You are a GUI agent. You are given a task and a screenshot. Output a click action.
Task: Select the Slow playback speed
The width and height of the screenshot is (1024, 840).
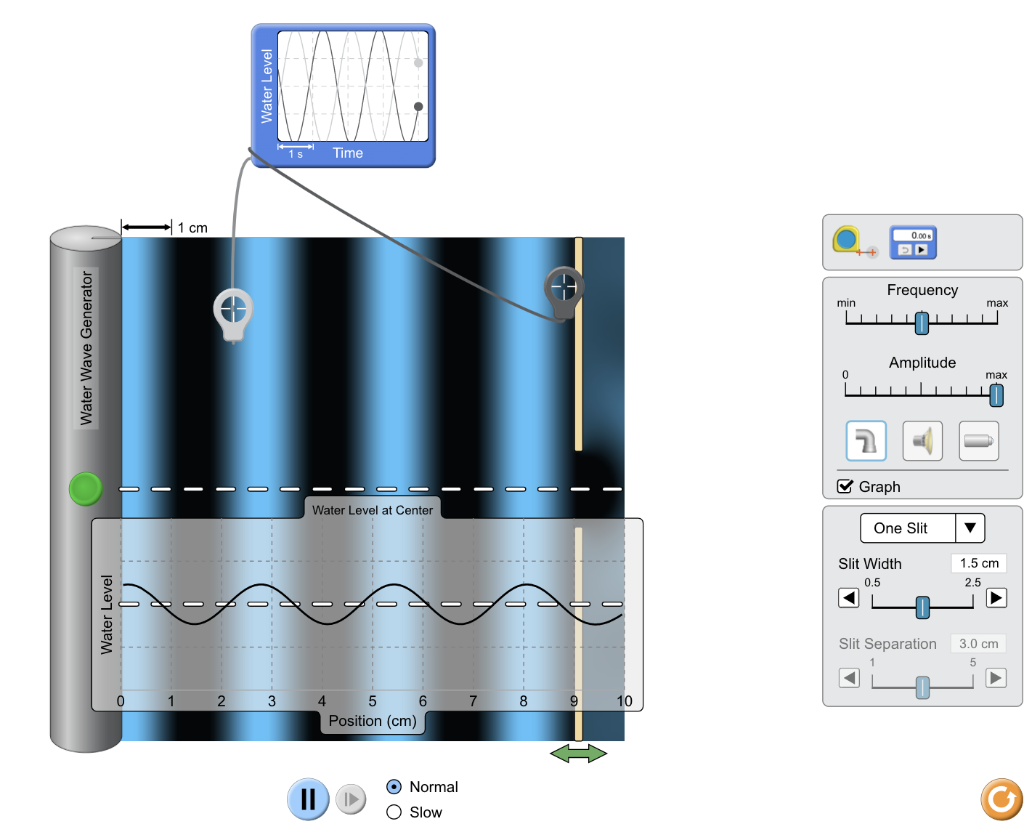coord(394,812)
